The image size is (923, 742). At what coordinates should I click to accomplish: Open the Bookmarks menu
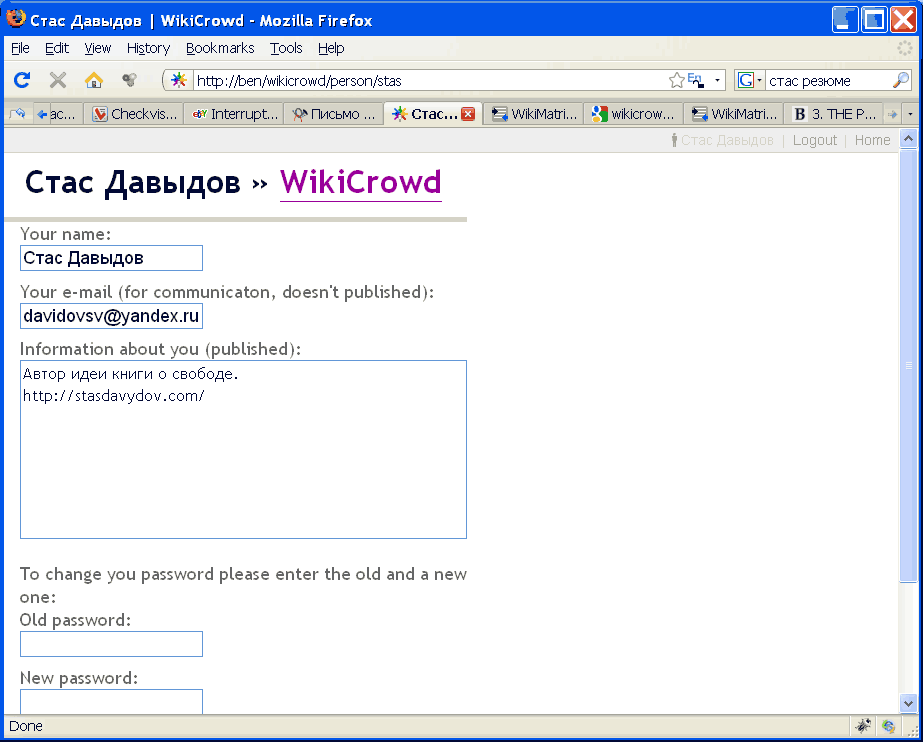pyautogui.click(x=220, y=48)
